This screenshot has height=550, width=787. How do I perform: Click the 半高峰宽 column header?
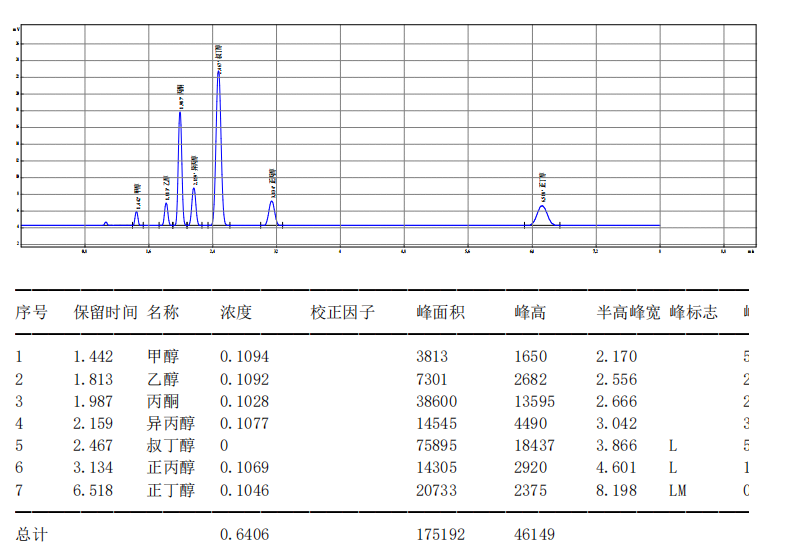click(628, 312)
